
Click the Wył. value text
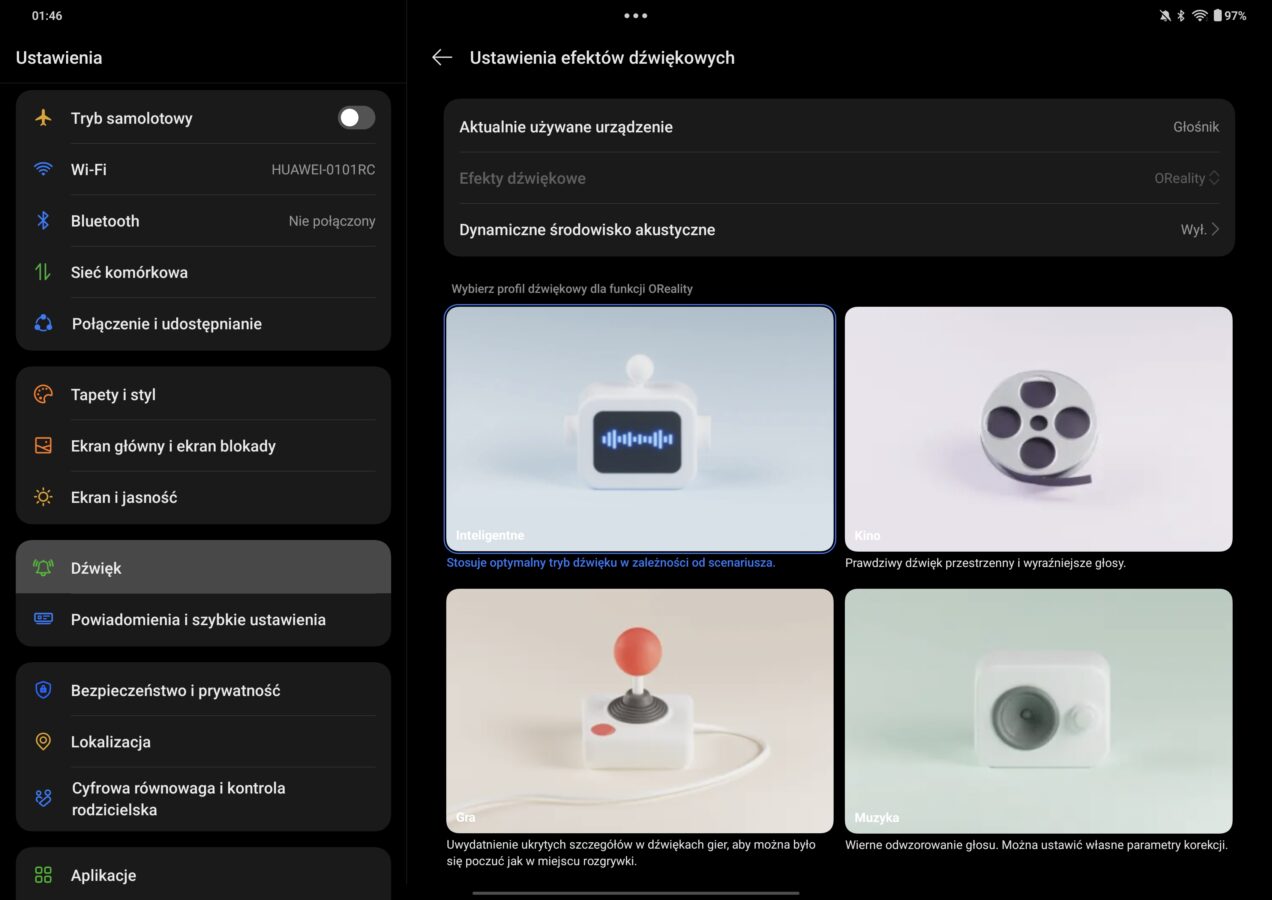coord(1193,229)
